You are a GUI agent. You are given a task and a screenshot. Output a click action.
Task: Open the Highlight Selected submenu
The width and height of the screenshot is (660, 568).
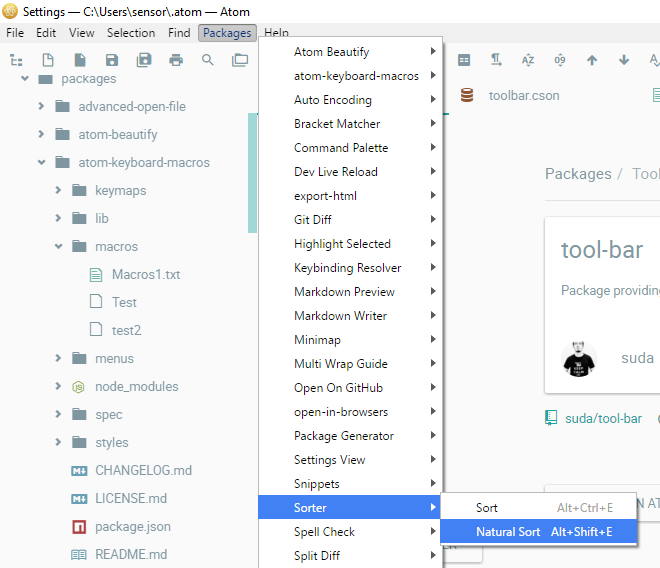point(350,244)
